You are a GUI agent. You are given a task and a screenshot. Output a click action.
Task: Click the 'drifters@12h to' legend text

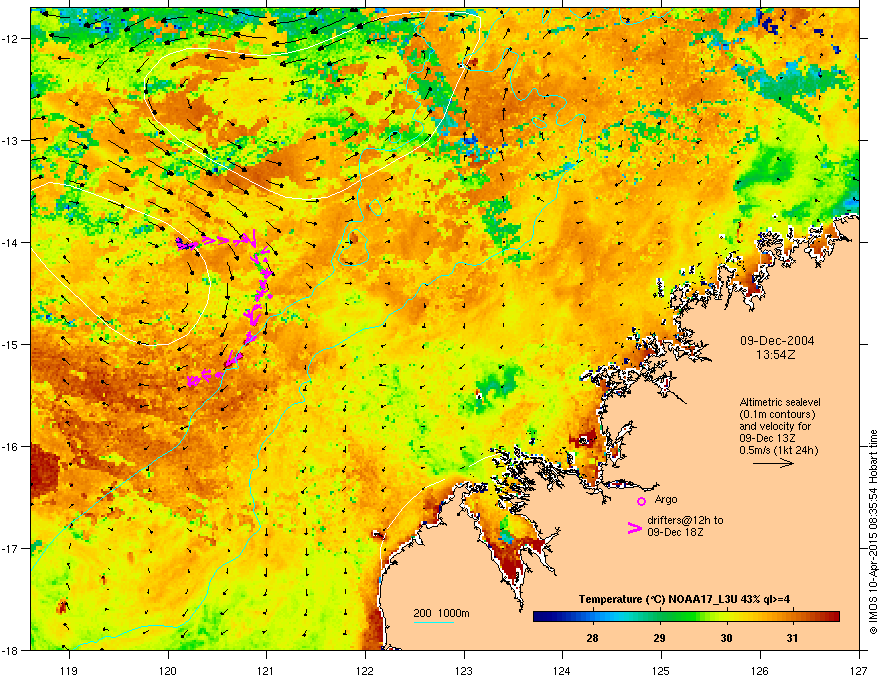tap(685, 520)
